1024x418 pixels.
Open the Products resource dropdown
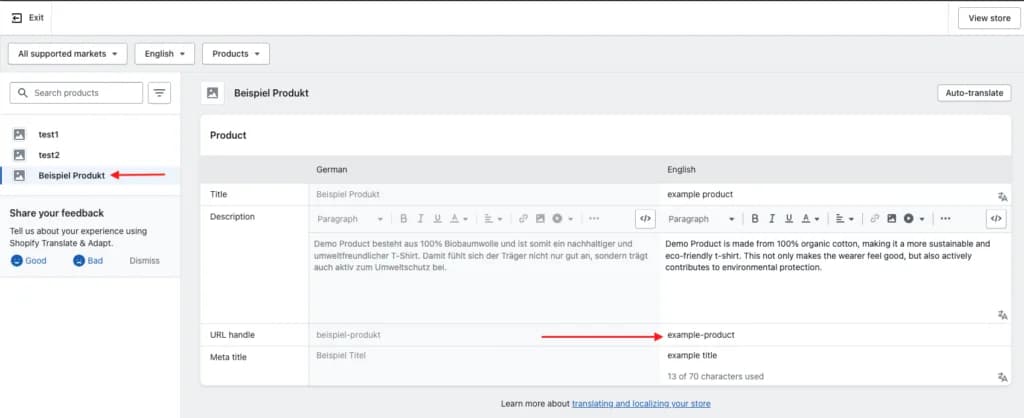(x=236, y=54)
